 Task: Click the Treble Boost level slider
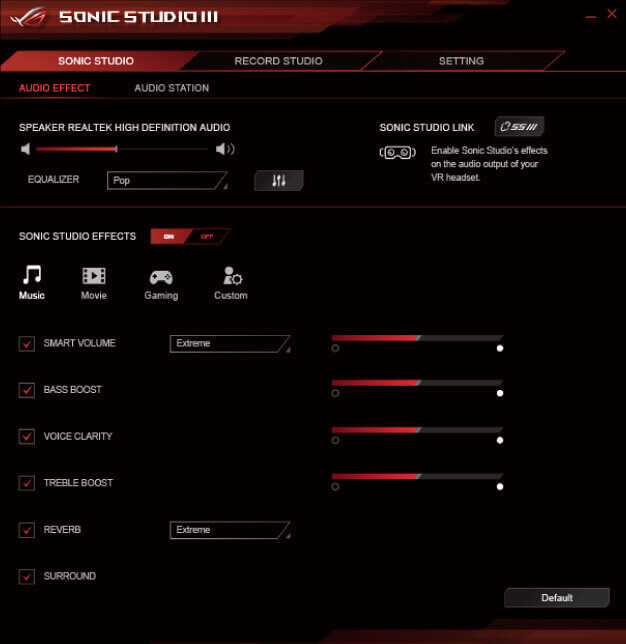(x=417, y=476)
